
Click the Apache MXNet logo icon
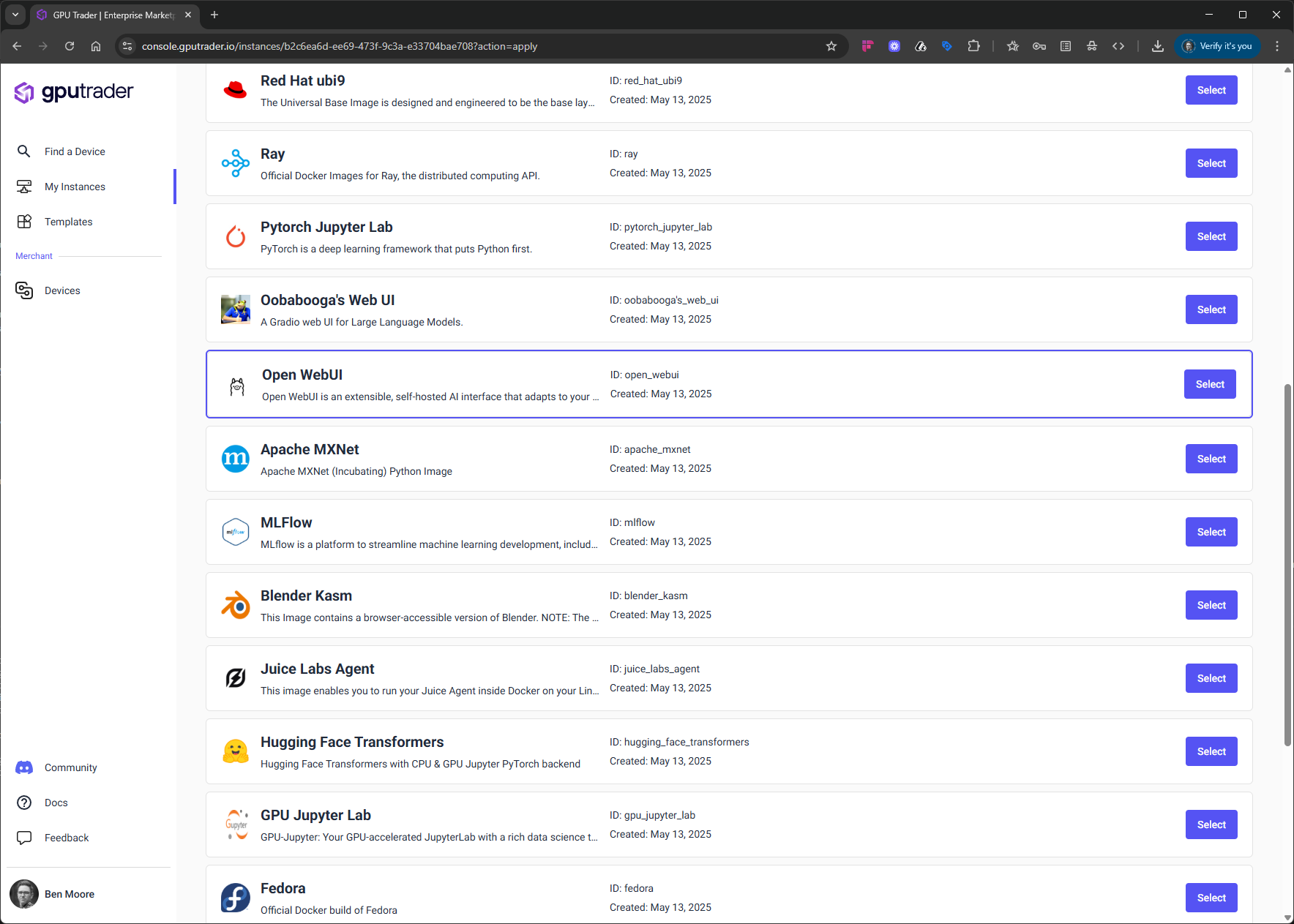click(236, 459)
